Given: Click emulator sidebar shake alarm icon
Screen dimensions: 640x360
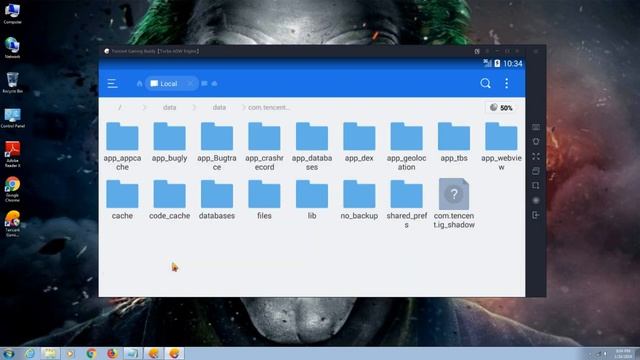Looking at the screenshot, I should click(536, 142).
